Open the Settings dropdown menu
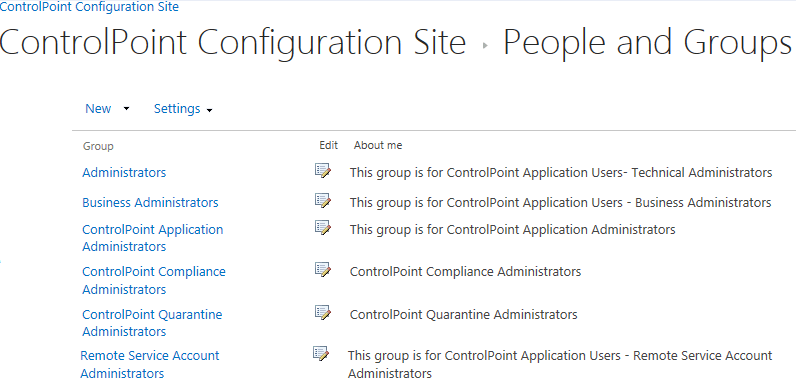796x387 pixels. click(183, 109)
